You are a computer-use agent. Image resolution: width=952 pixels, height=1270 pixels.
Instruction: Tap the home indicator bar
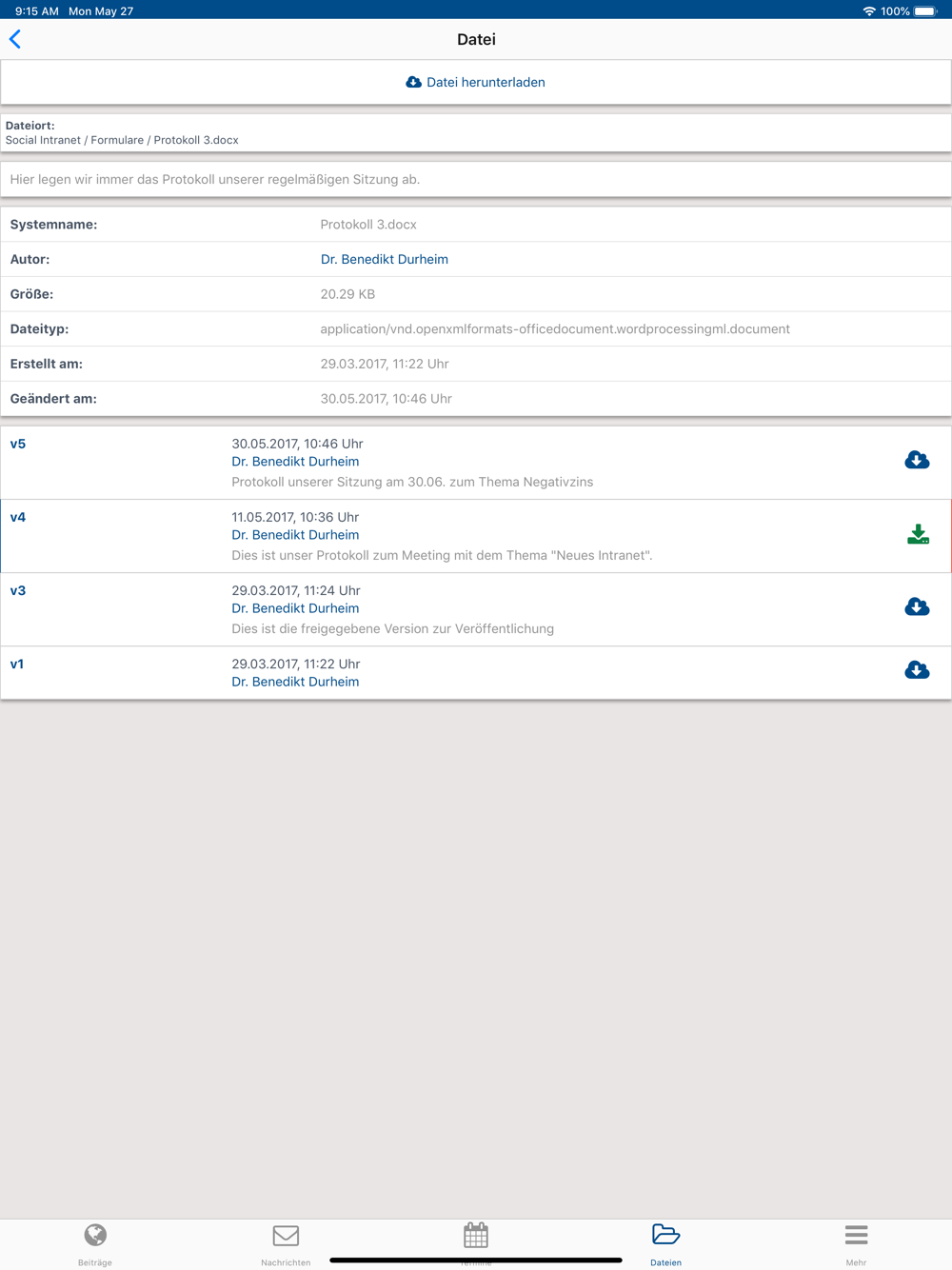point(476,1260)
